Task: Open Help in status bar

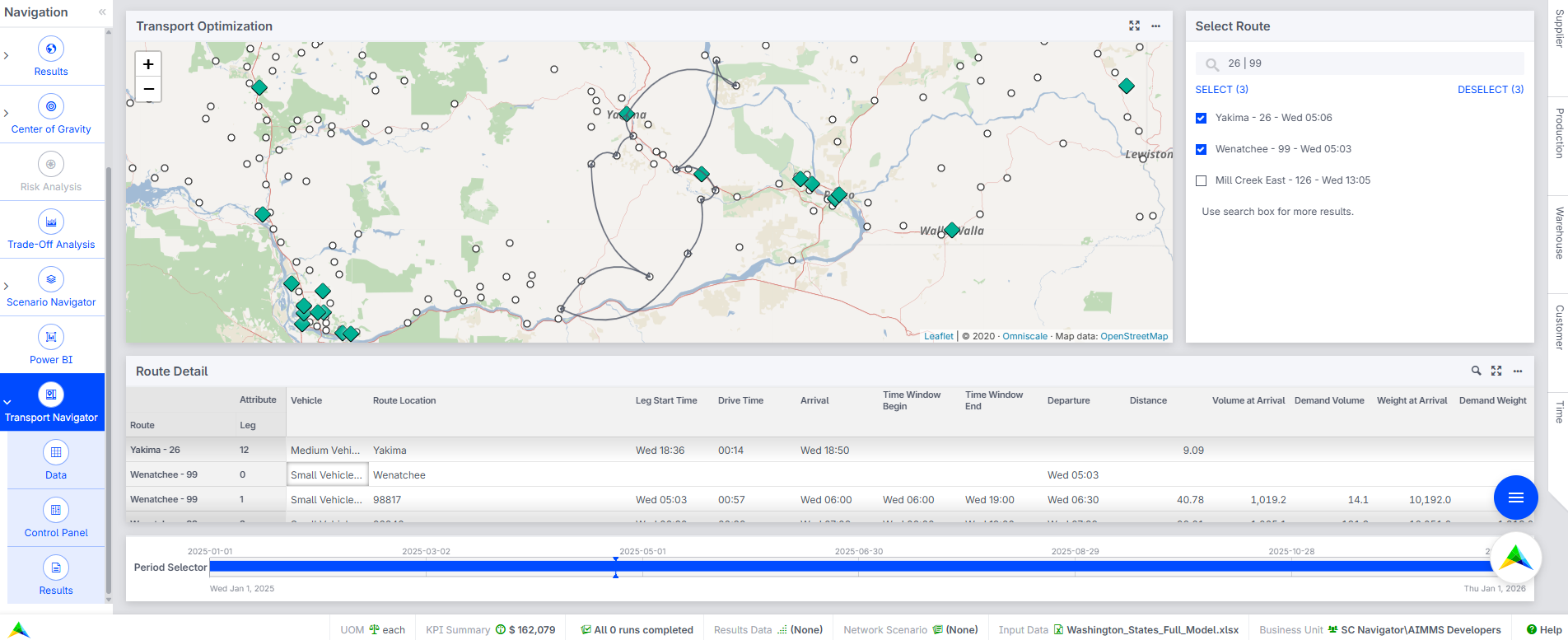Action: point(1544,630)
